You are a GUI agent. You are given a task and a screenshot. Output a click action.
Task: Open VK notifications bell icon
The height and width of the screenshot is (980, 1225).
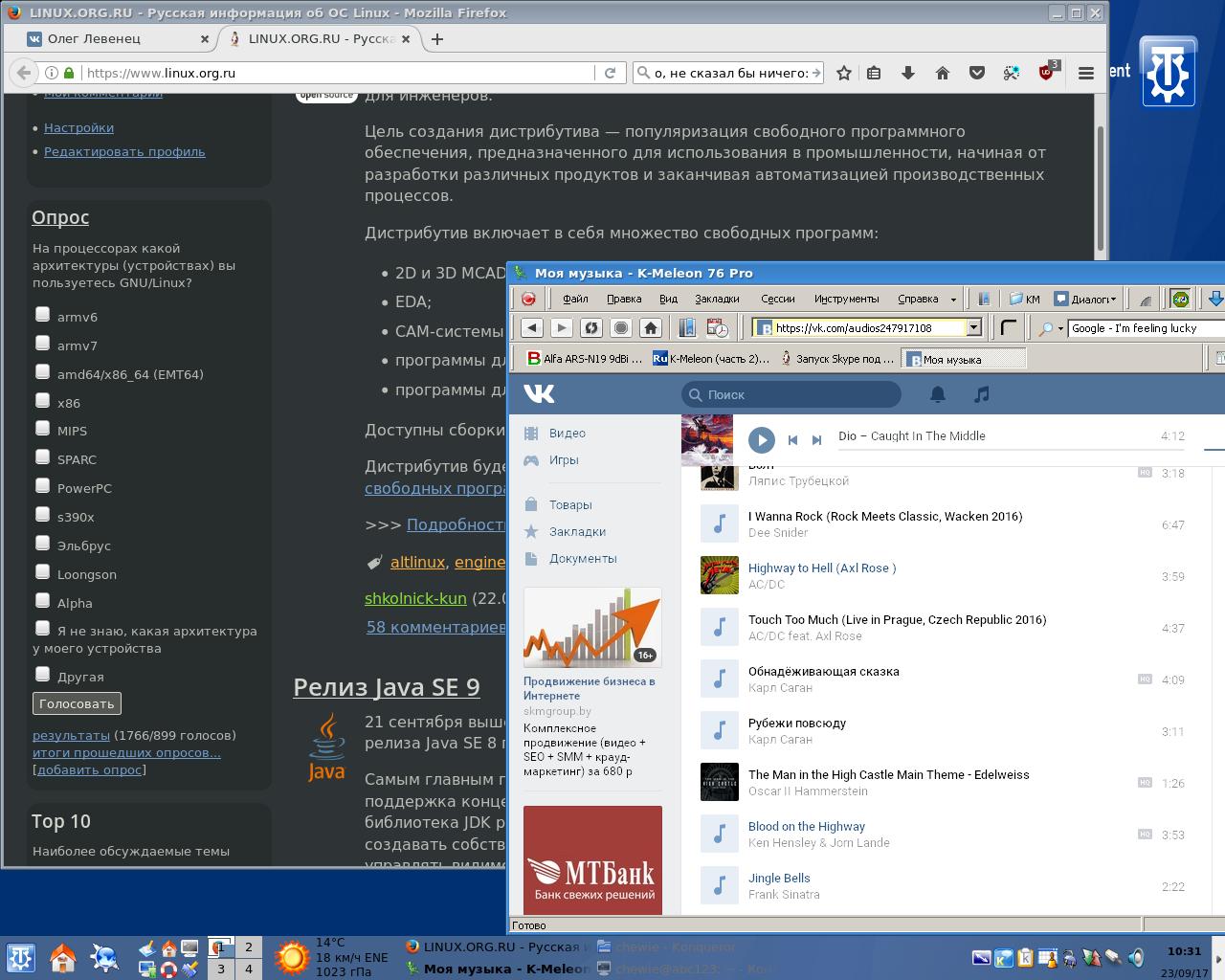(938, 393)
